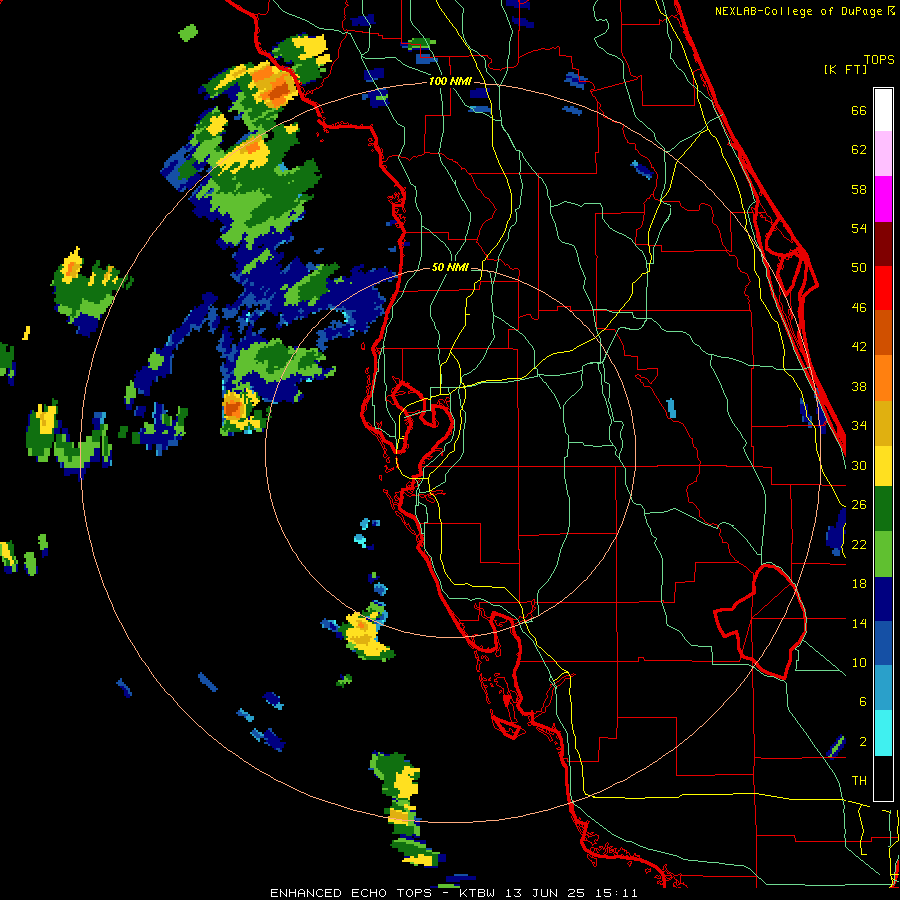
Task: Click the legend value "54"
Action: click(x=859, y=228)
